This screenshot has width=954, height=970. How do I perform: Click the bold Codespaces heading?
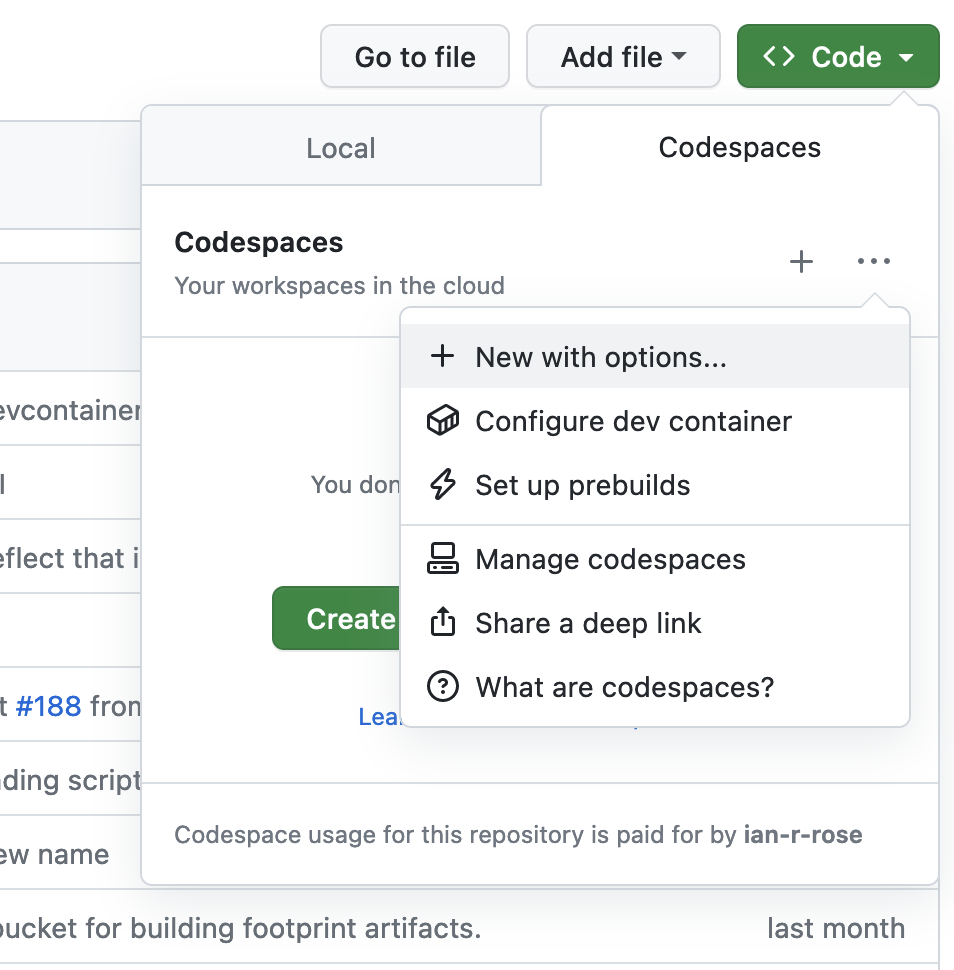coord(259,242)
